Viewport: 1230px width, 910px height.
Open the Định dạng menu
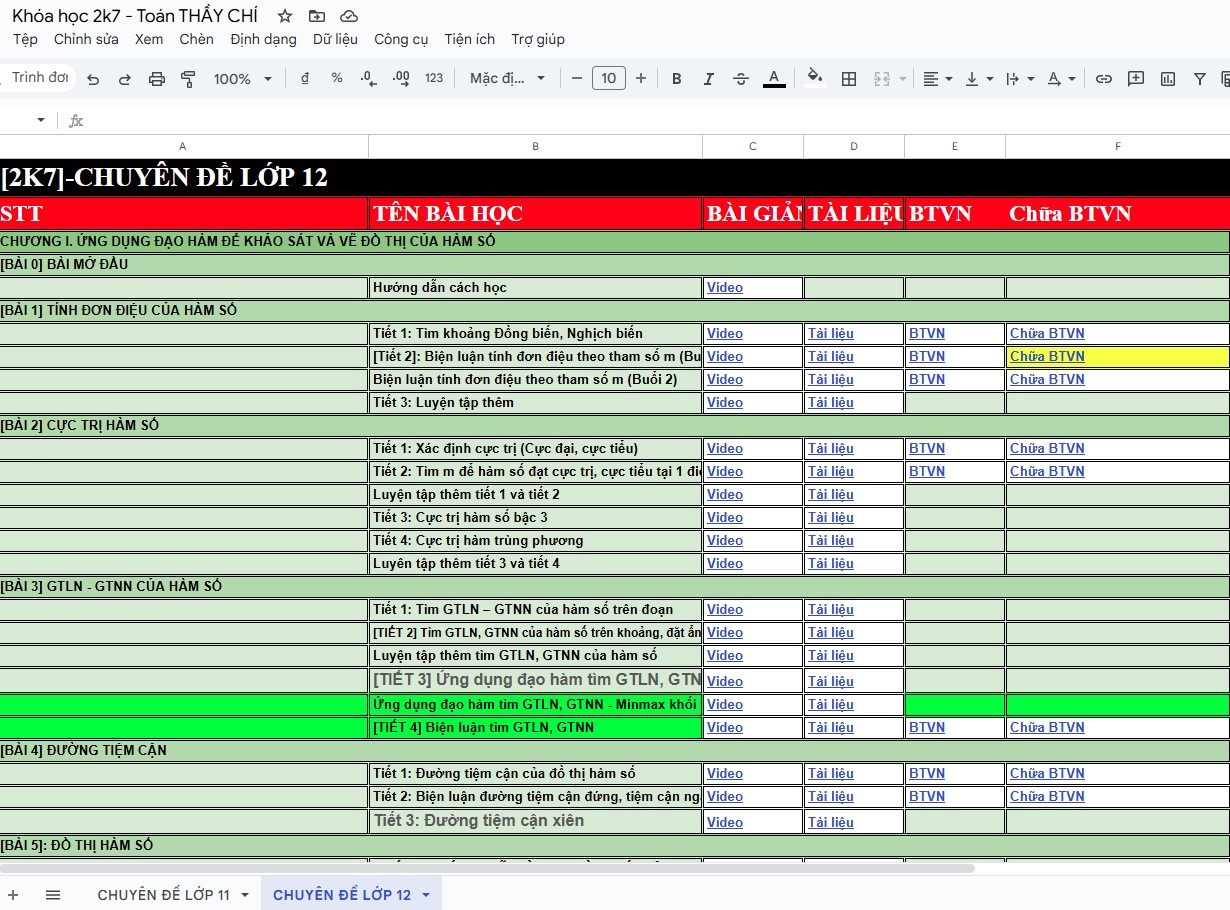(x=263, y=39)
